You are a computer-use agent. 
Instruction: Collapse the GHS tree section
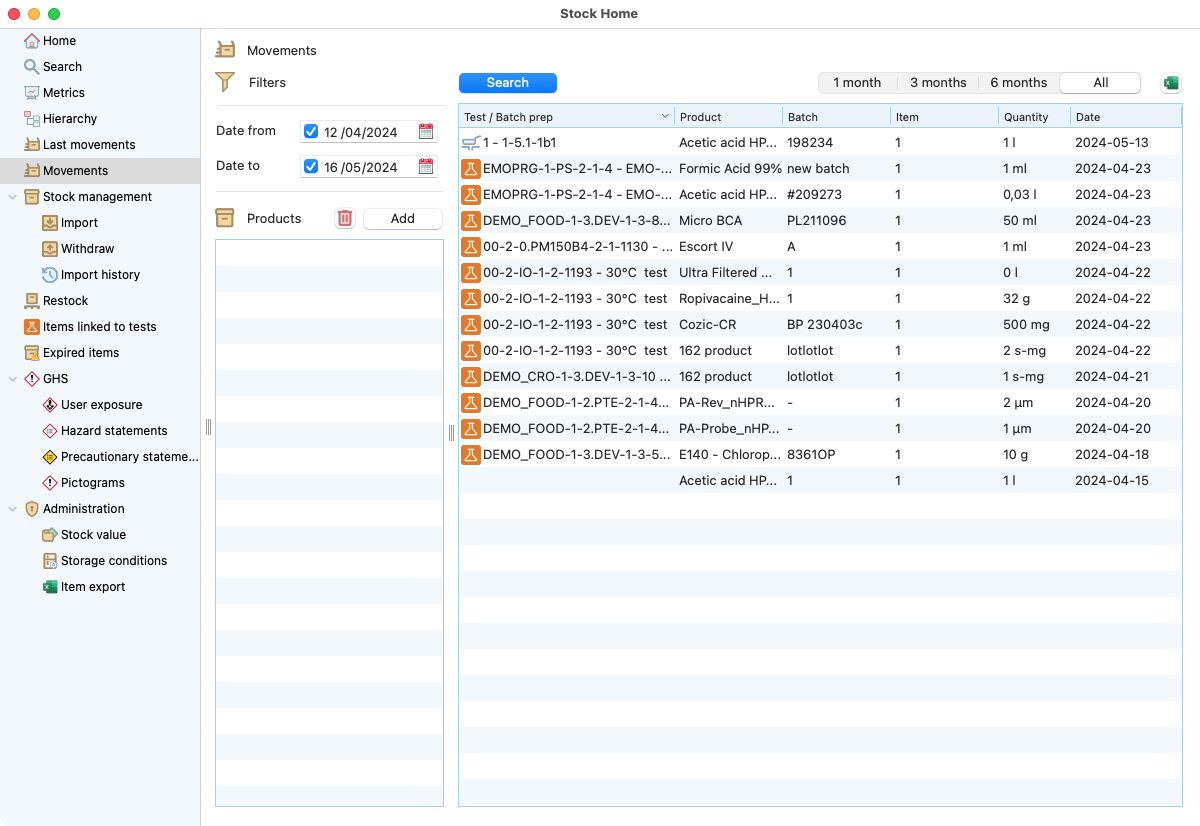[x=13, y=379]
